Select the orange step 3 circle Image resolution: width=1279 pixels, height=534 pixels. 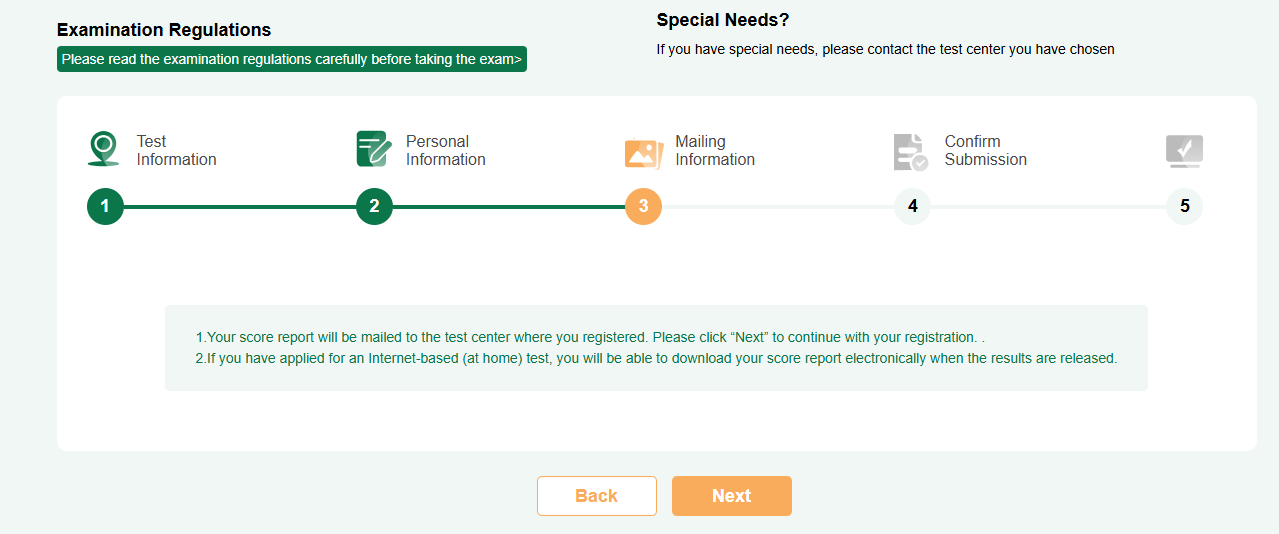click(x=643, y=207)
